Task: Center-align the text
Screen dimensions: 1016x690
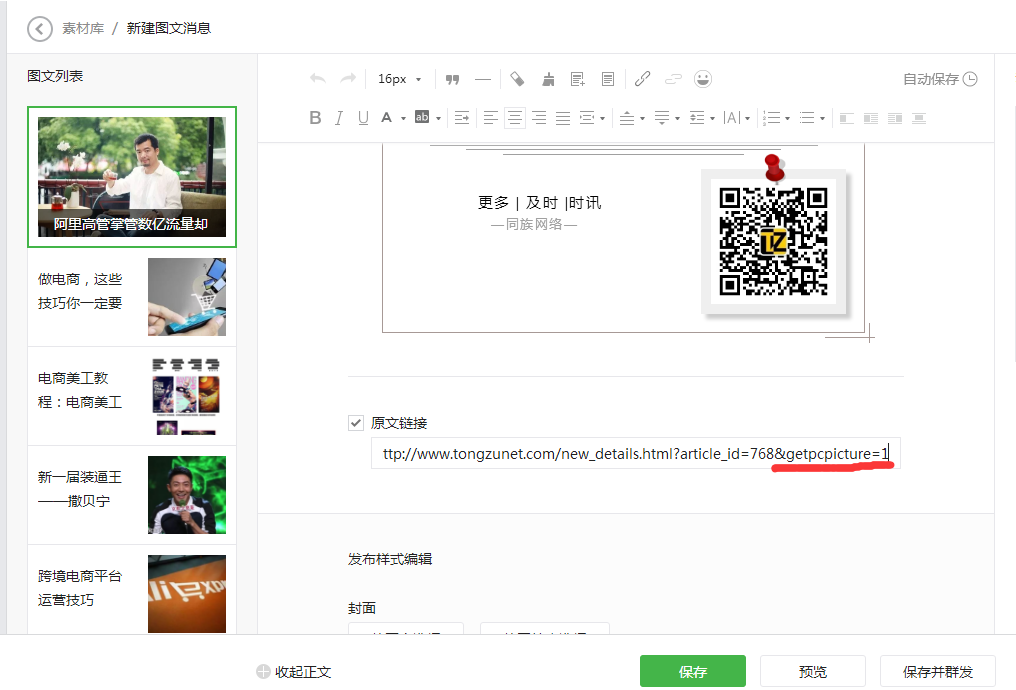Action: tap(515, 118)
